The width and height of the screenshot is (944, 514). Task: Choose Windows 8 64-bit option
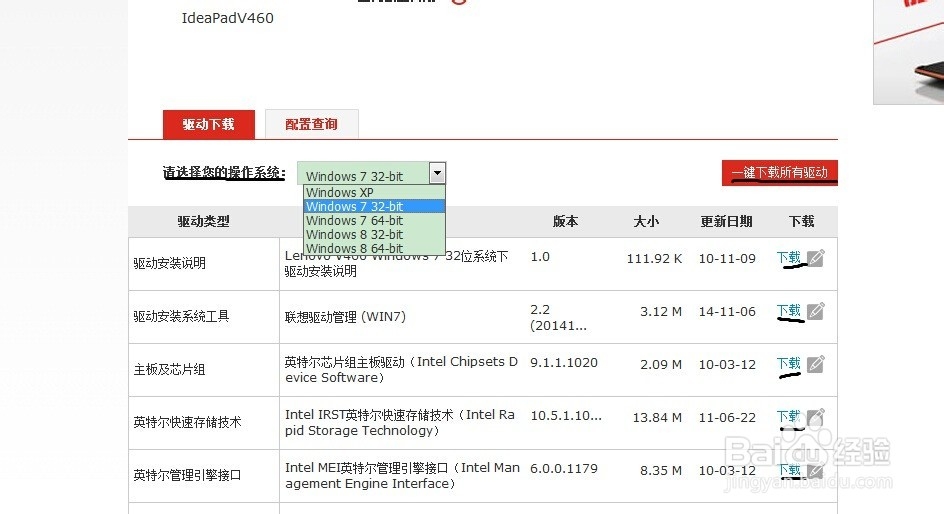(x=374, y=248)
